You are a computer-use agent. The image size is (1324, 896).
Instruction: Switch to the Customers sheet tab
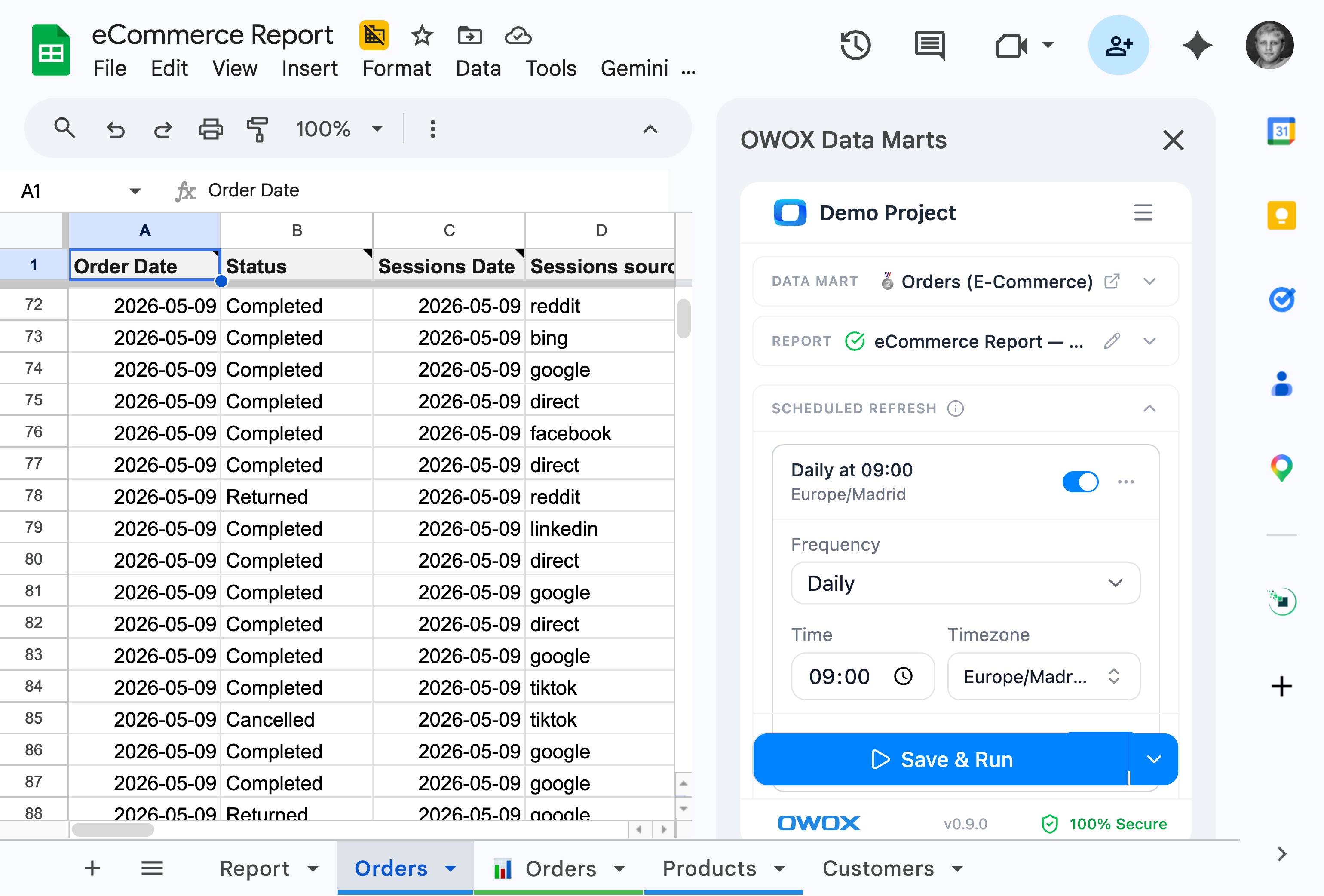(892, 868)
